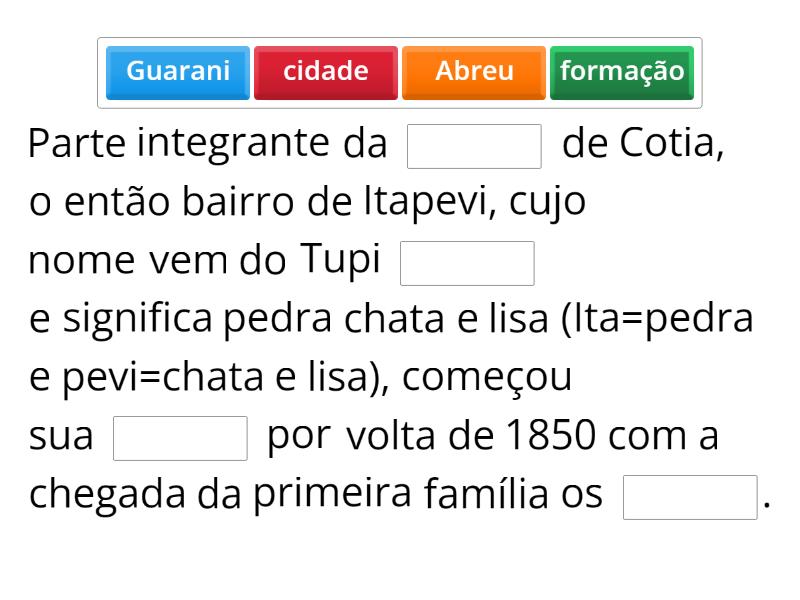800x600 pixels.
Task: Click the blank following the word "sua"
Action: (180, 438)
